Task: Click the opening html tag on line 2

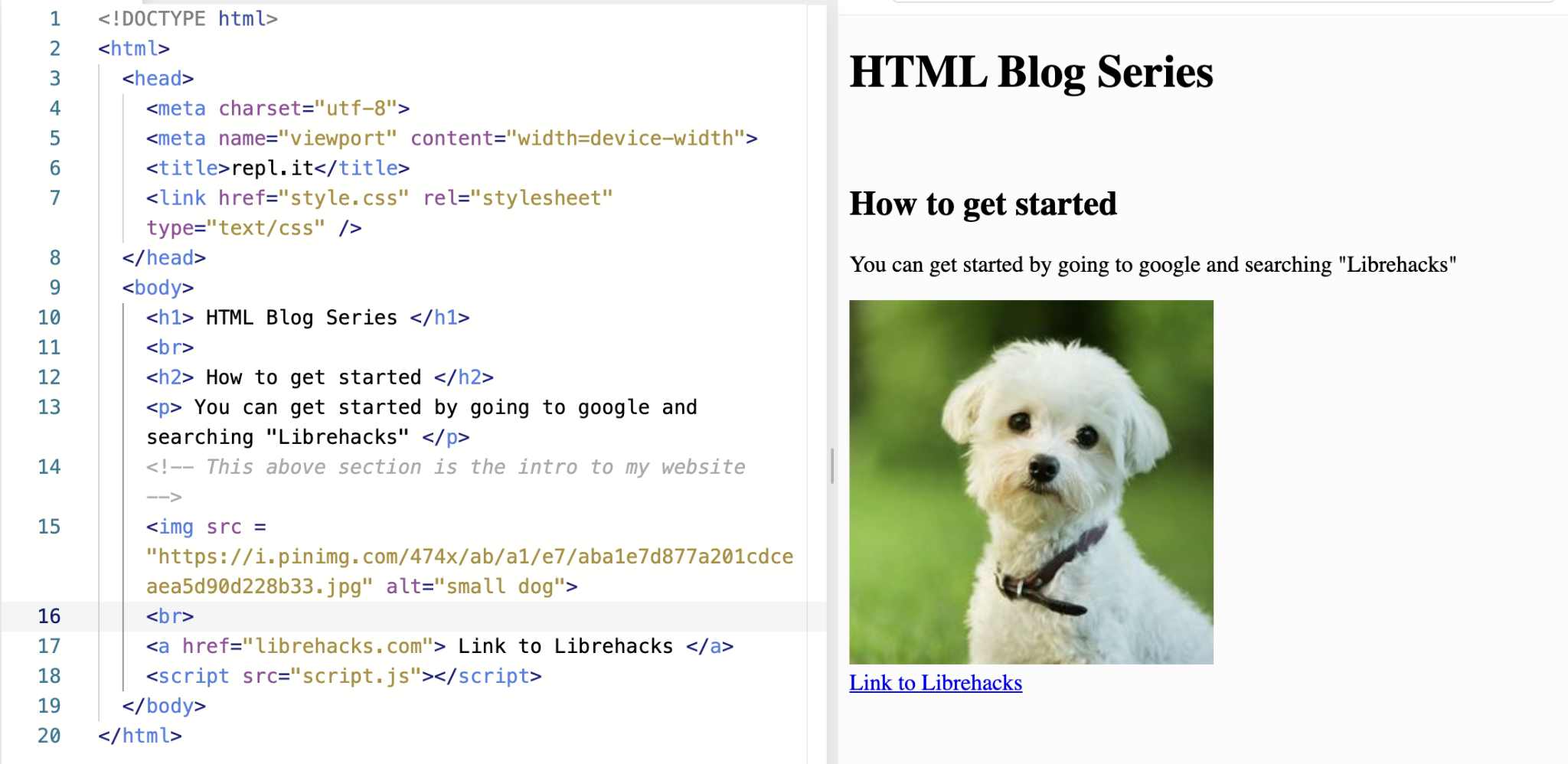Action: [x=134, y=48]
